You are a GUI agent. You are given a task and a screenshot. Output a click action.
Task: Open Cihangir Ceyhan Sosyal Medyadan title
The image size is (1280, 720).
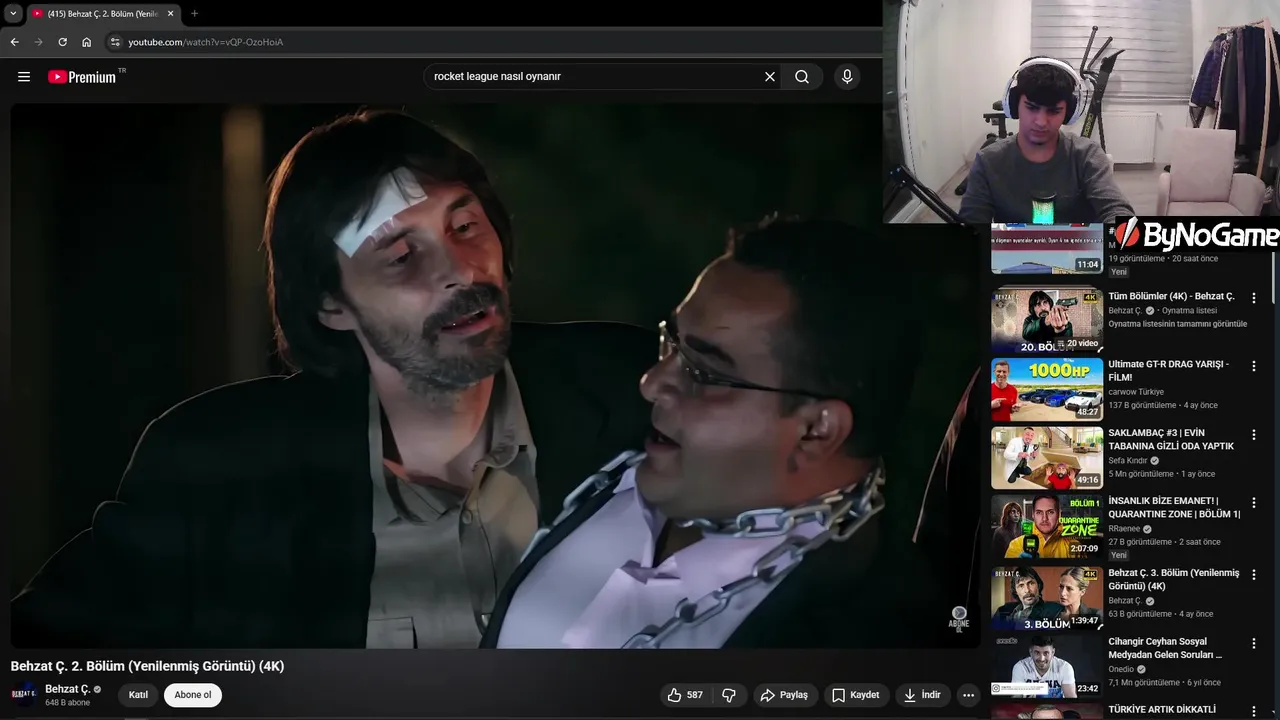coord(1165,648)
